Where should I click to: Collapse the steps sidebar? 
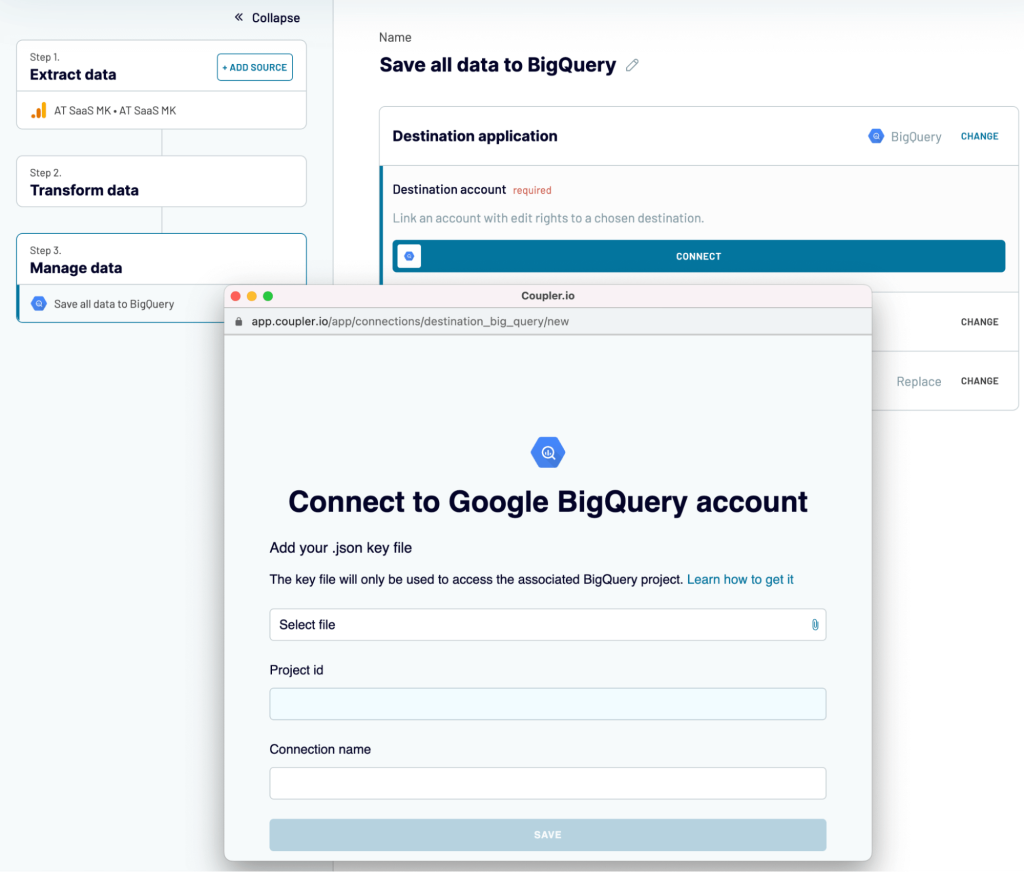[267, 18]
